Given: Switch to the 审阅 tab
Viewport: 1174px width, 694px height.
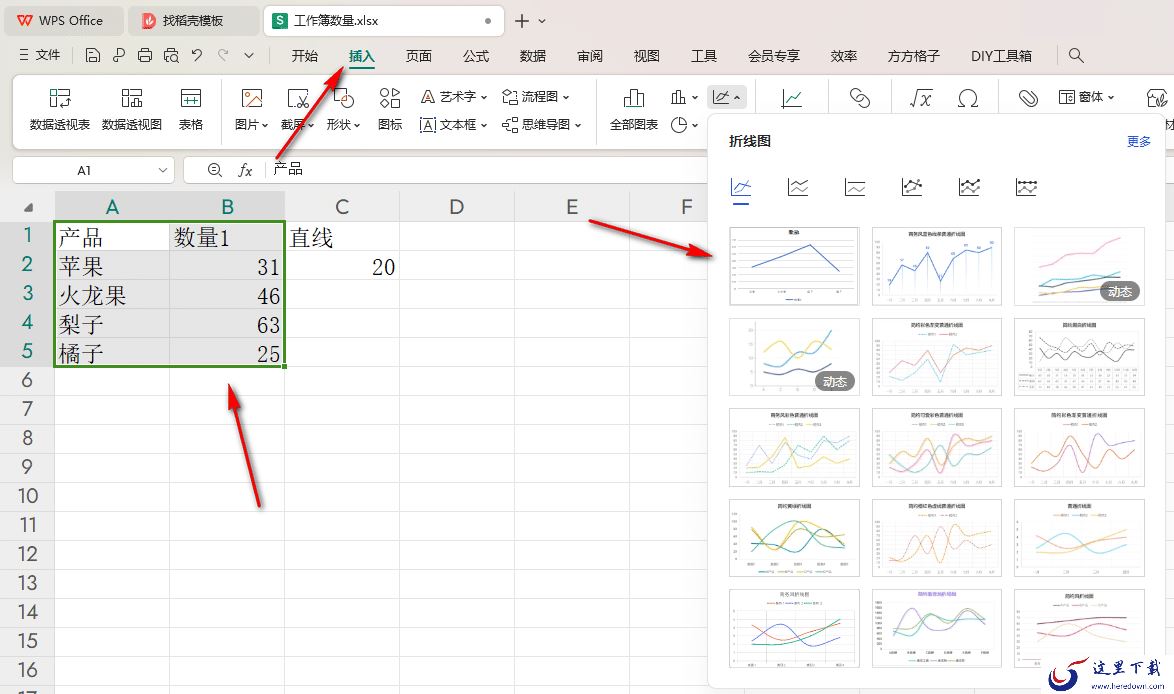Looking at the screenshot, I should pos(590,56).
